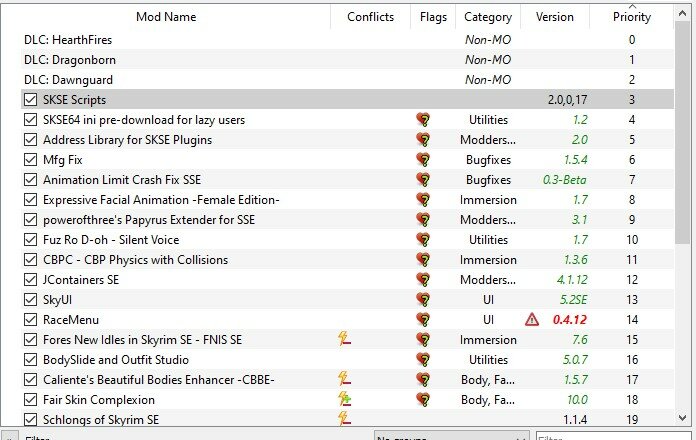
Task: Click the flag icon for Address Library row
Action: [x=424, y=140]
